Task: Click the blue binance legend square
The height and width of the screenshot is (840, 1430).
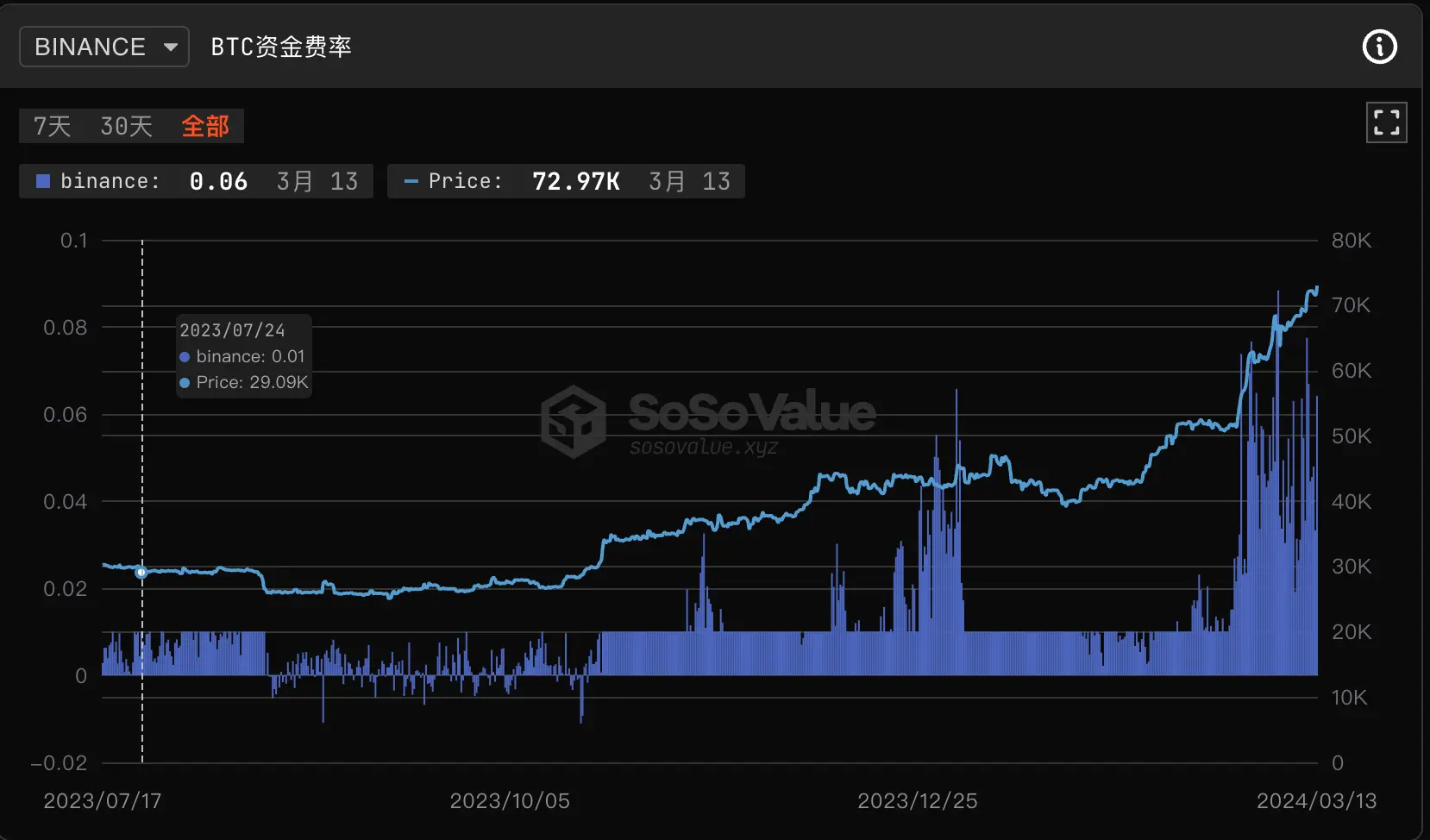Action: 42,181
